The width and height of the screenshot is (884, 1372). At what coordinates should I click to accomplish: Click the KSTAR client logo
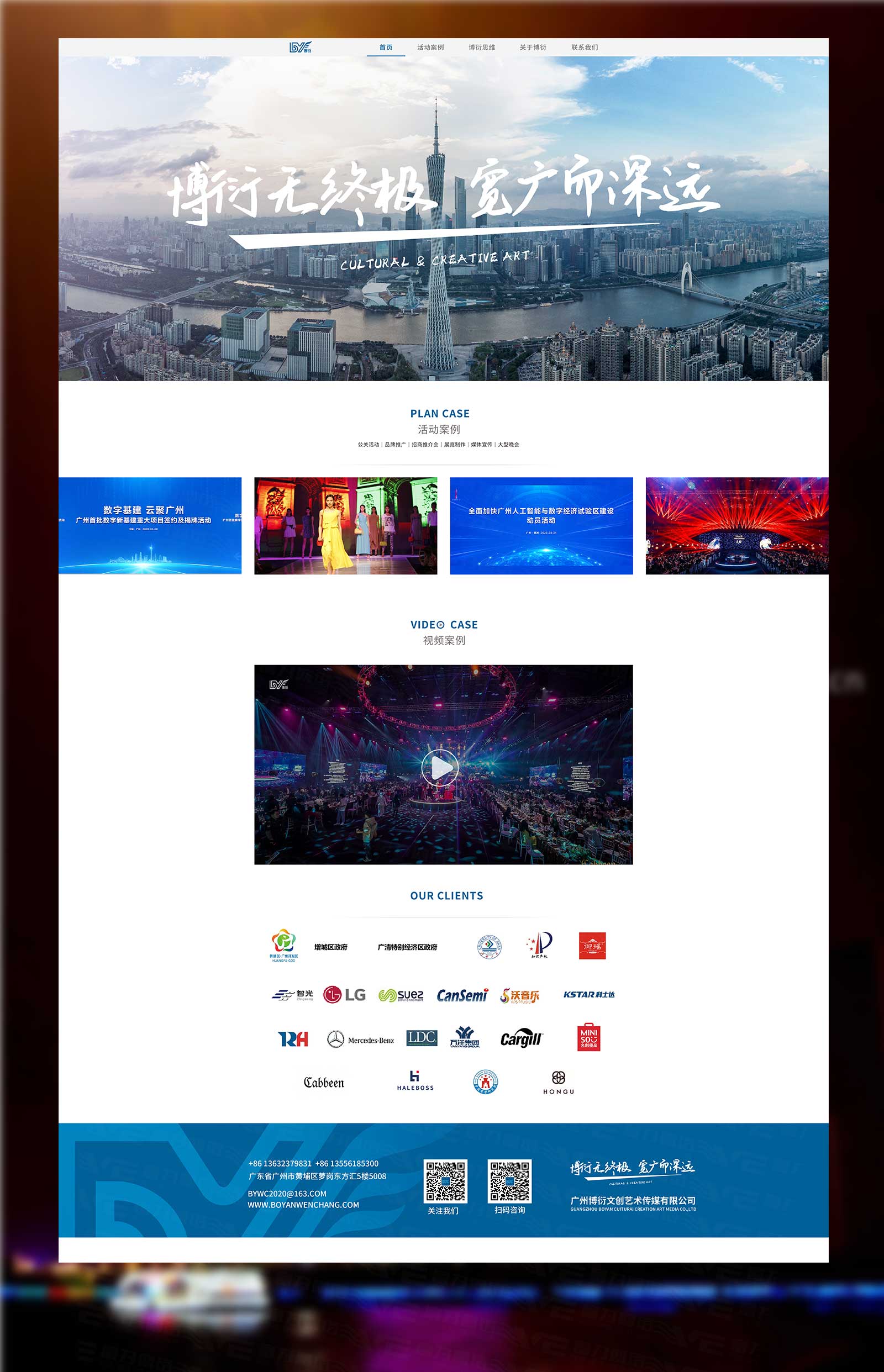(588, 994)
